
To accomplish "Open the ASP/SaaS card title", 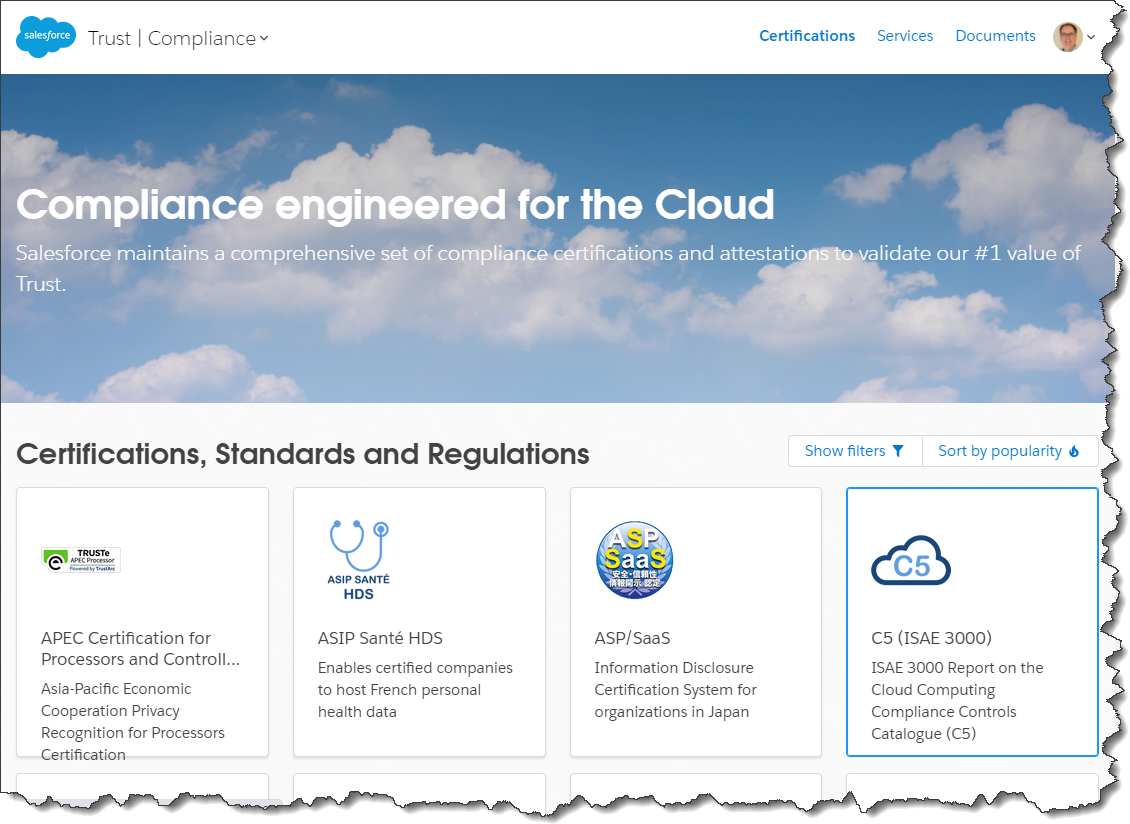I will click(632, 638).
